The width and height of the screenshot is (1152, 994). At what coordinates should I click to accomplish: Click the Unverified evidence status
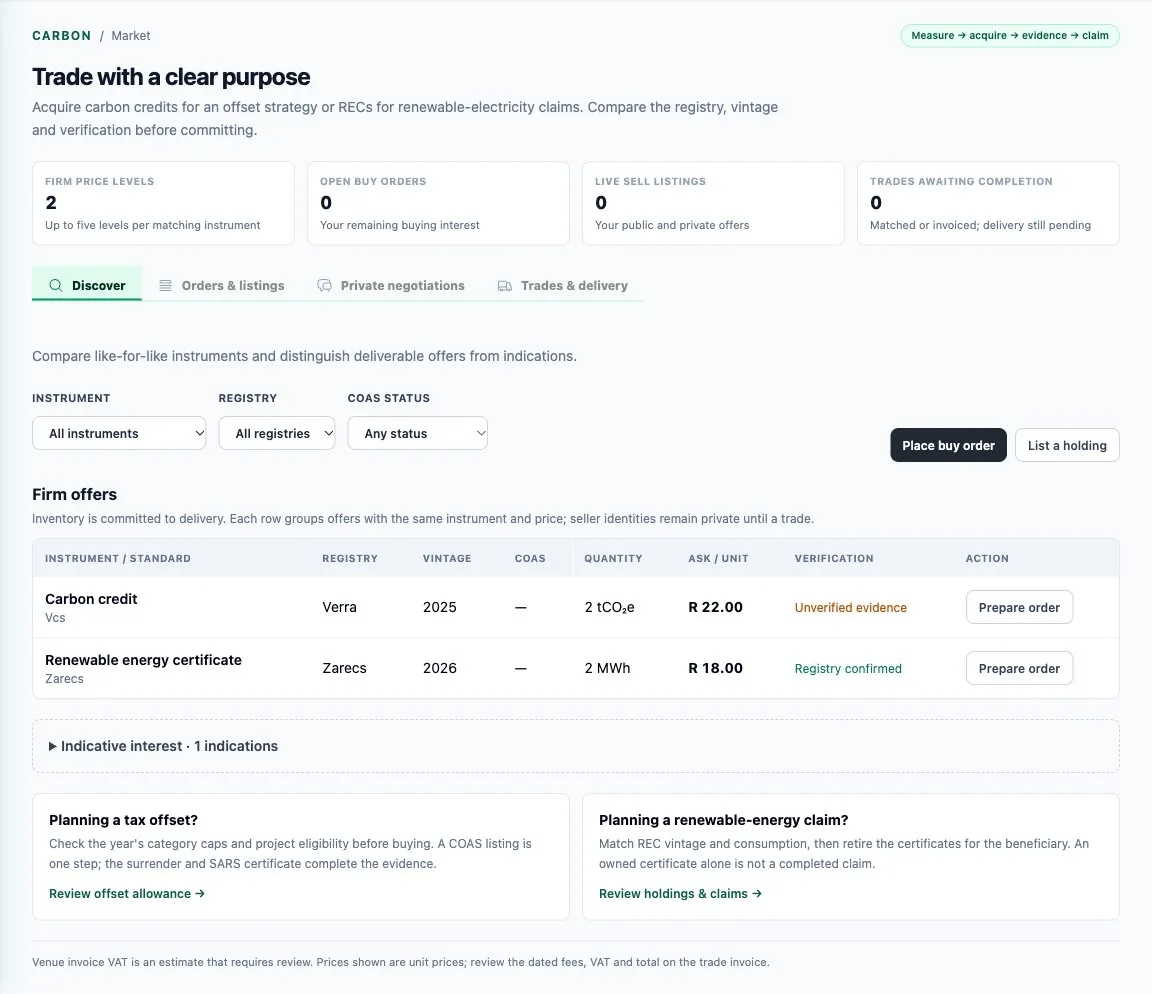pos(850,608)
